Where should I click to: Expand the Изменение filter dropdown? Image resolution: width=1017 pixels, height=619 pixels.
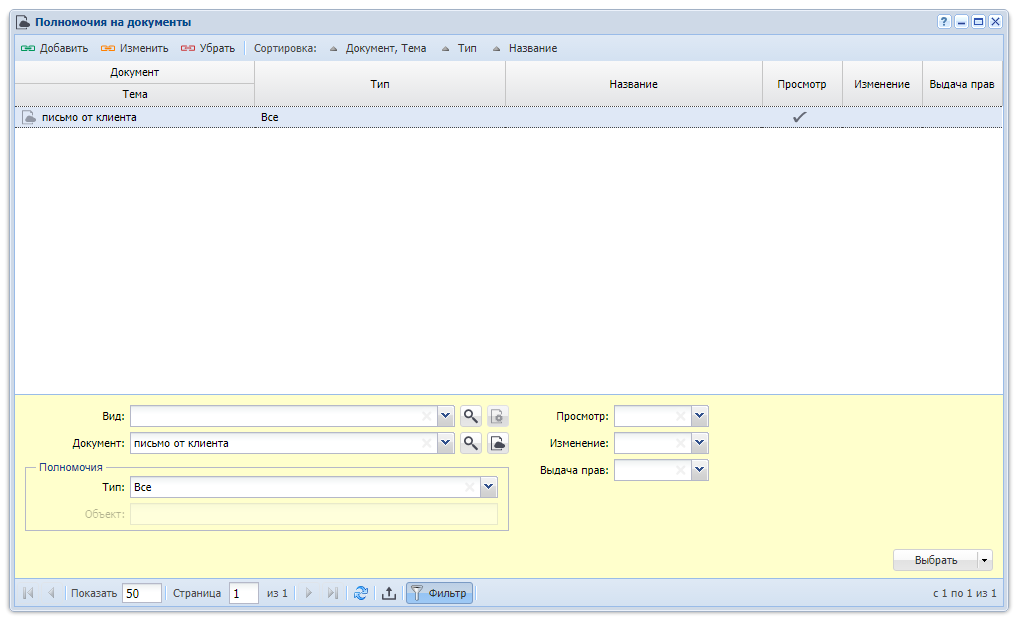click(699, 443)
